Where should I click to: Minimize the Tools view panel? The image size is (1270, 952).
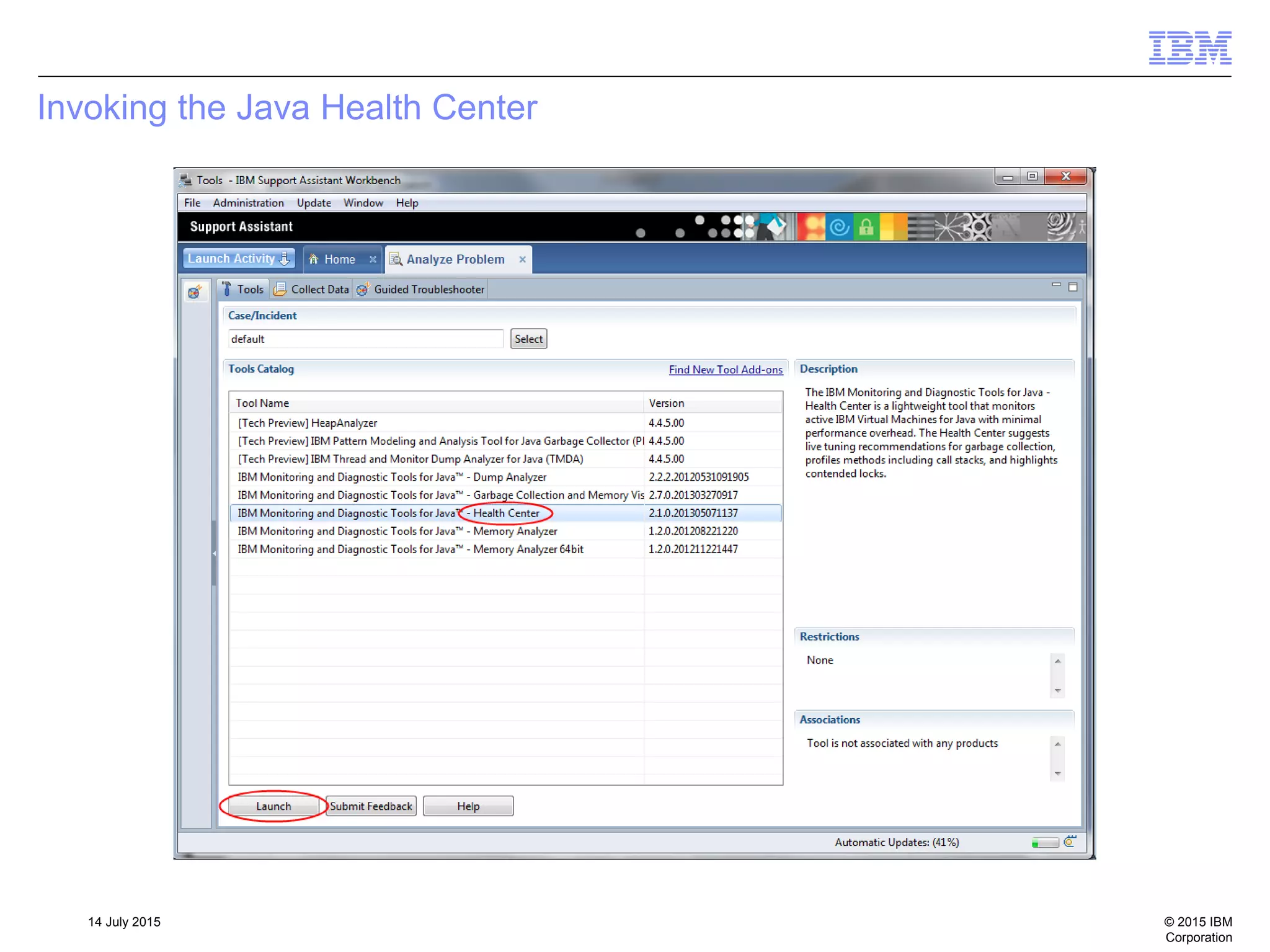(1056, 285)
